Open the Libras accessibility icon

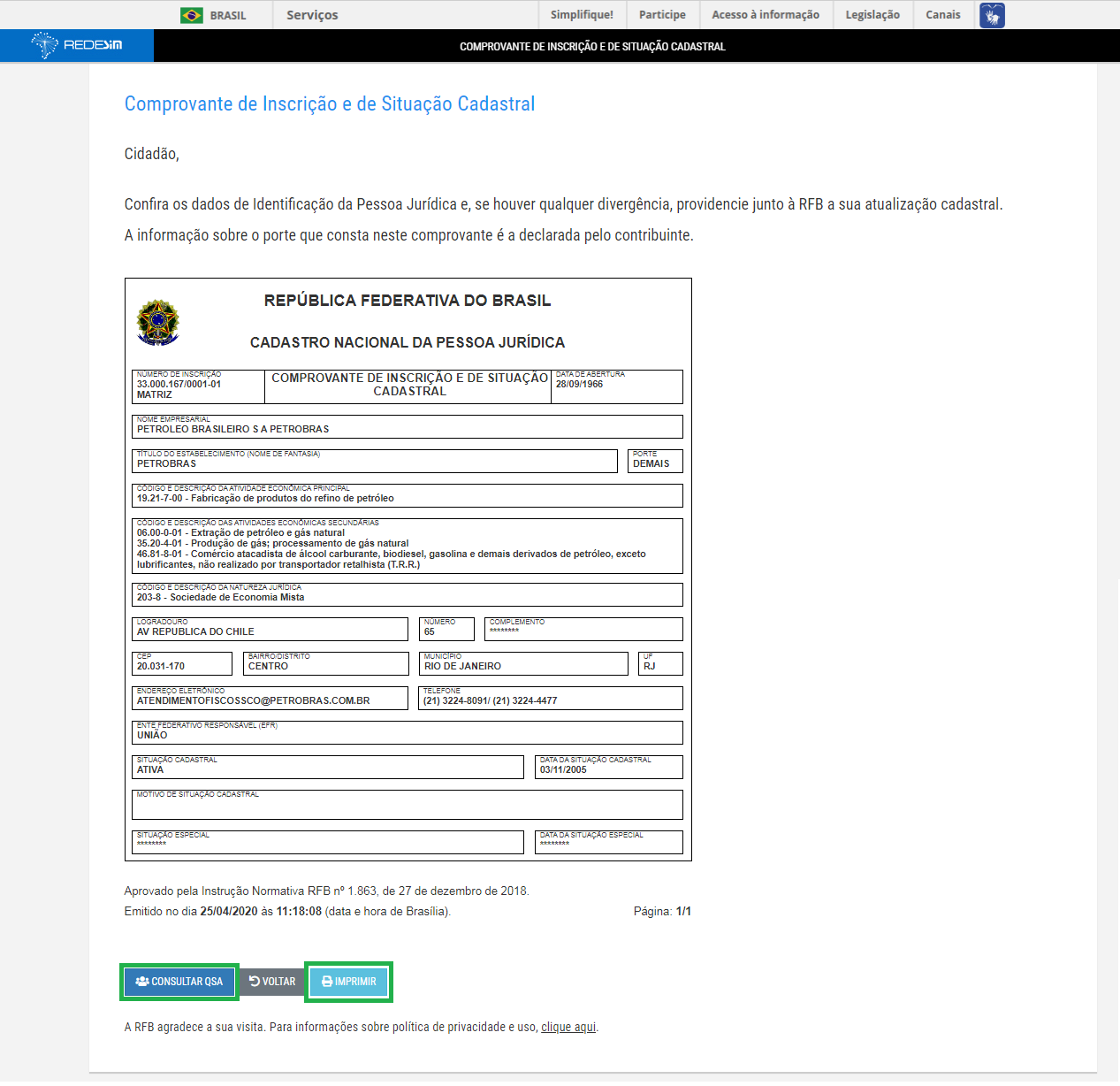point(991,15)
